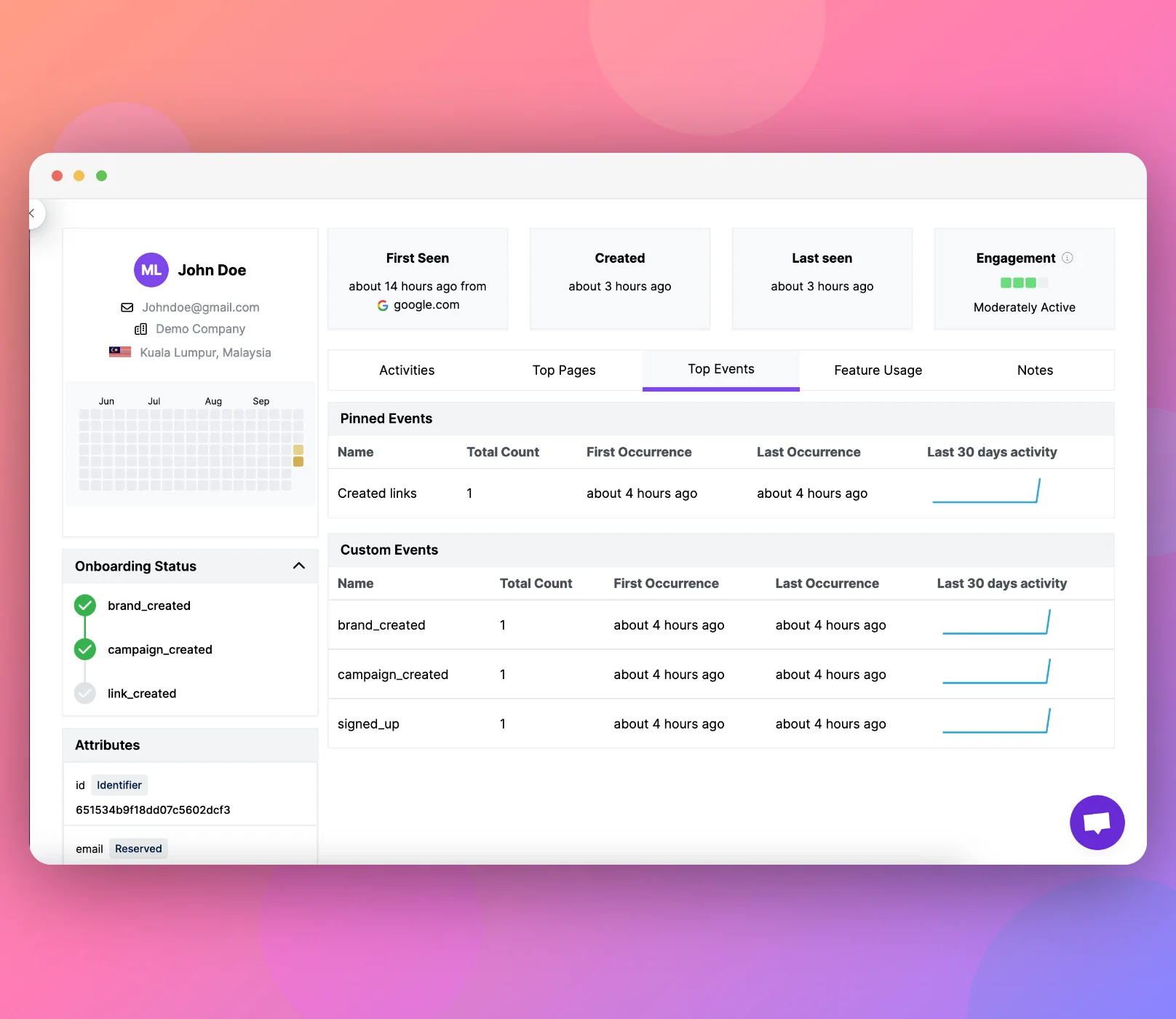Click the back arrow at the window's left edge
This screenshot has height=1019, width=1176.
[x=32, y=213]
